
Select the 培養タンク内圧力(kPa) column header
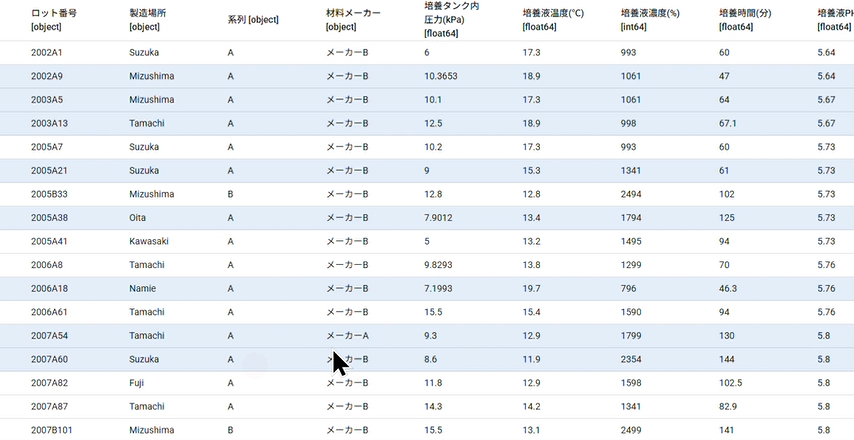452,19
